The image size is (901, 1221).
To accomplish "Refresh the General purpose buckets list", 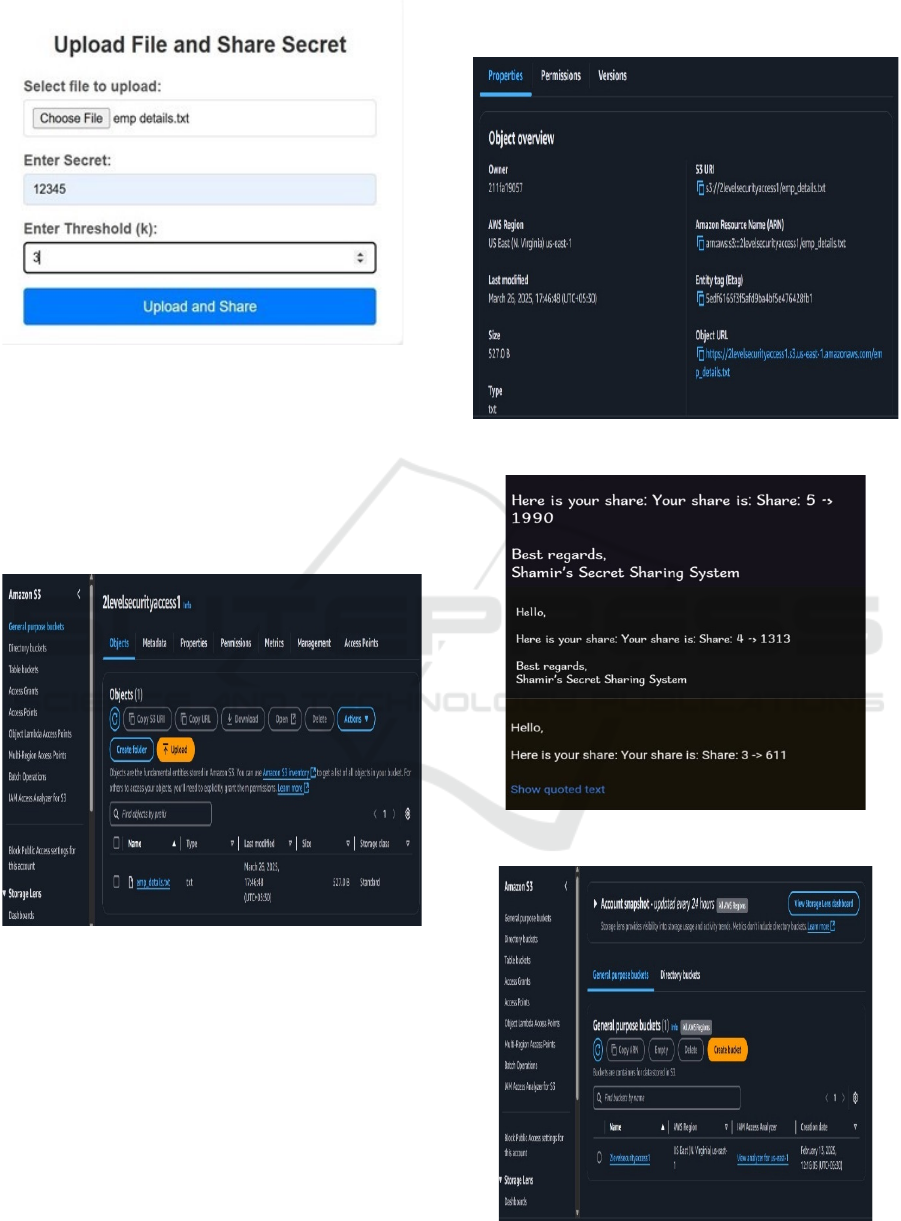I will tap(598, 1050).
